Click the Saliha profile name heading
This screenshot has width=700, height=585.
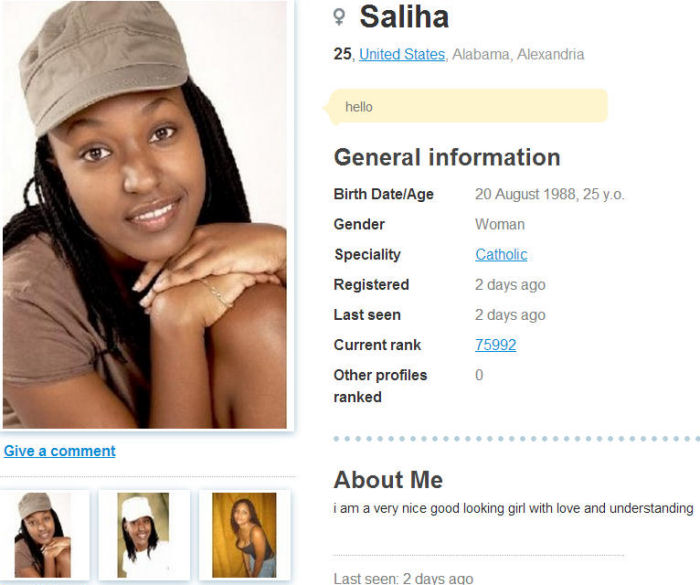click(404, 17)
